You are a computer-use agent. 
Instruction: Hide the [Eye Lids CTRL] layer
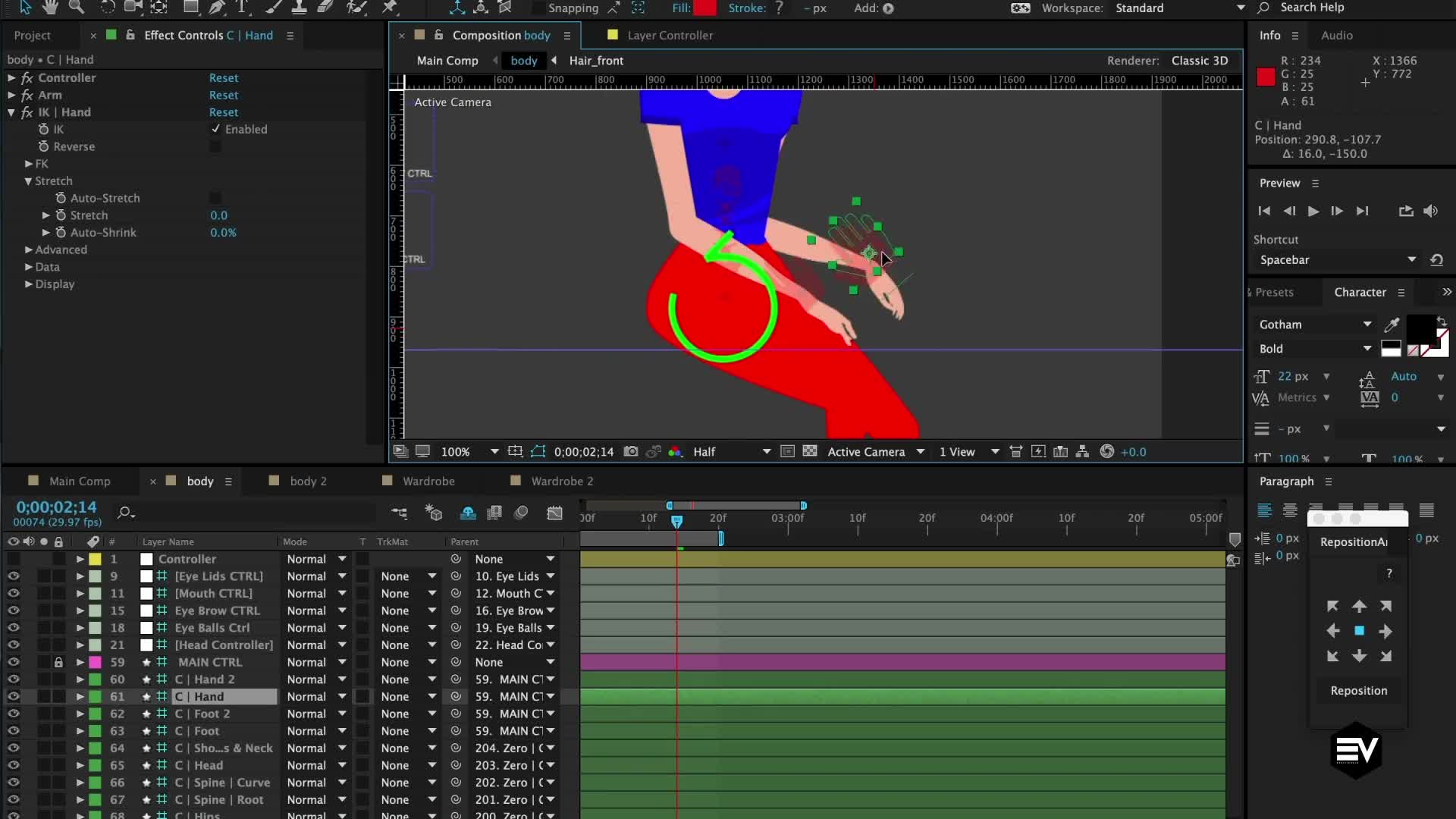(13, 576)
